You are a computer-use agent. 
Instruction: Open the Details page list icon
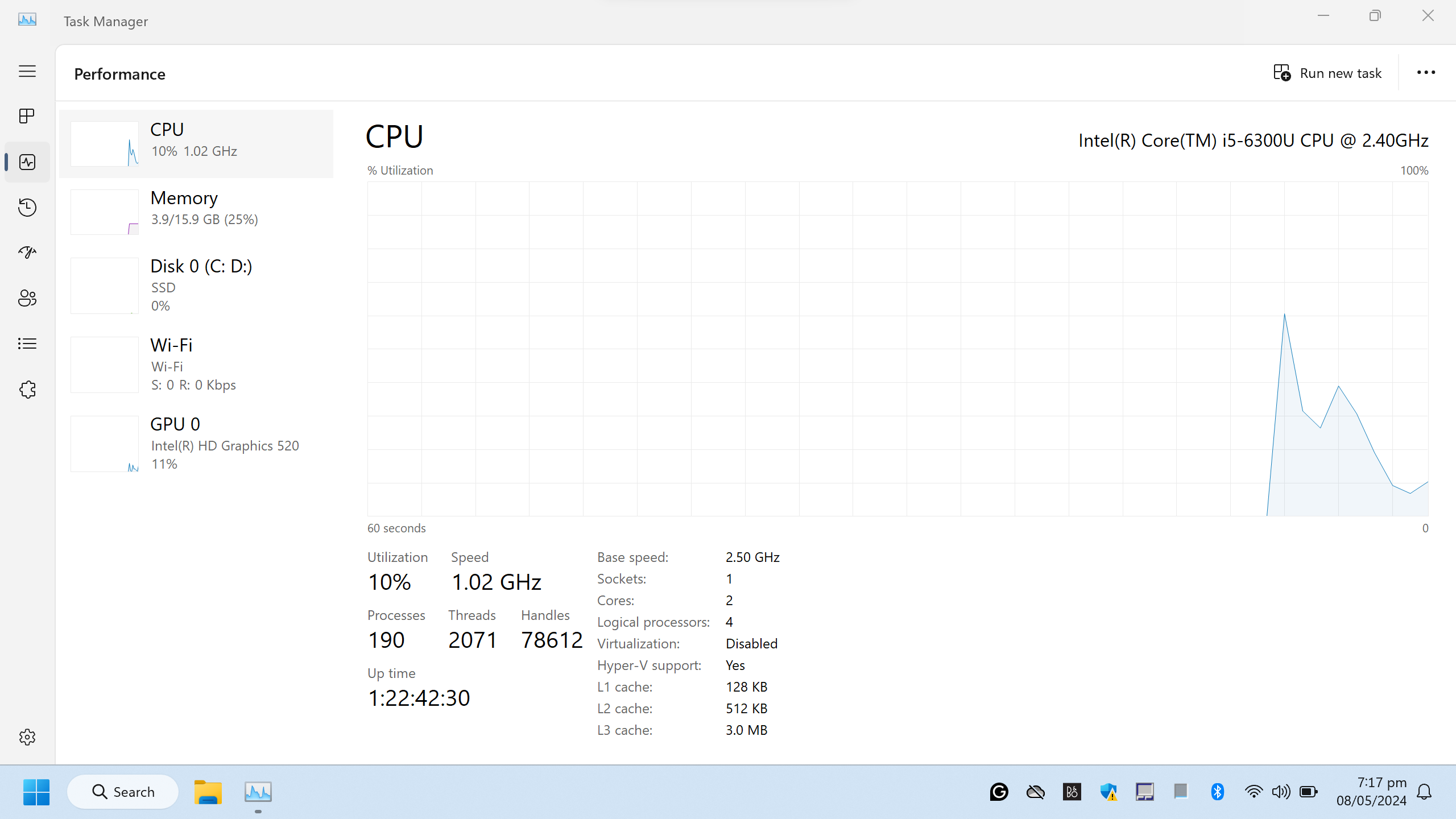(x=27, y=344)
